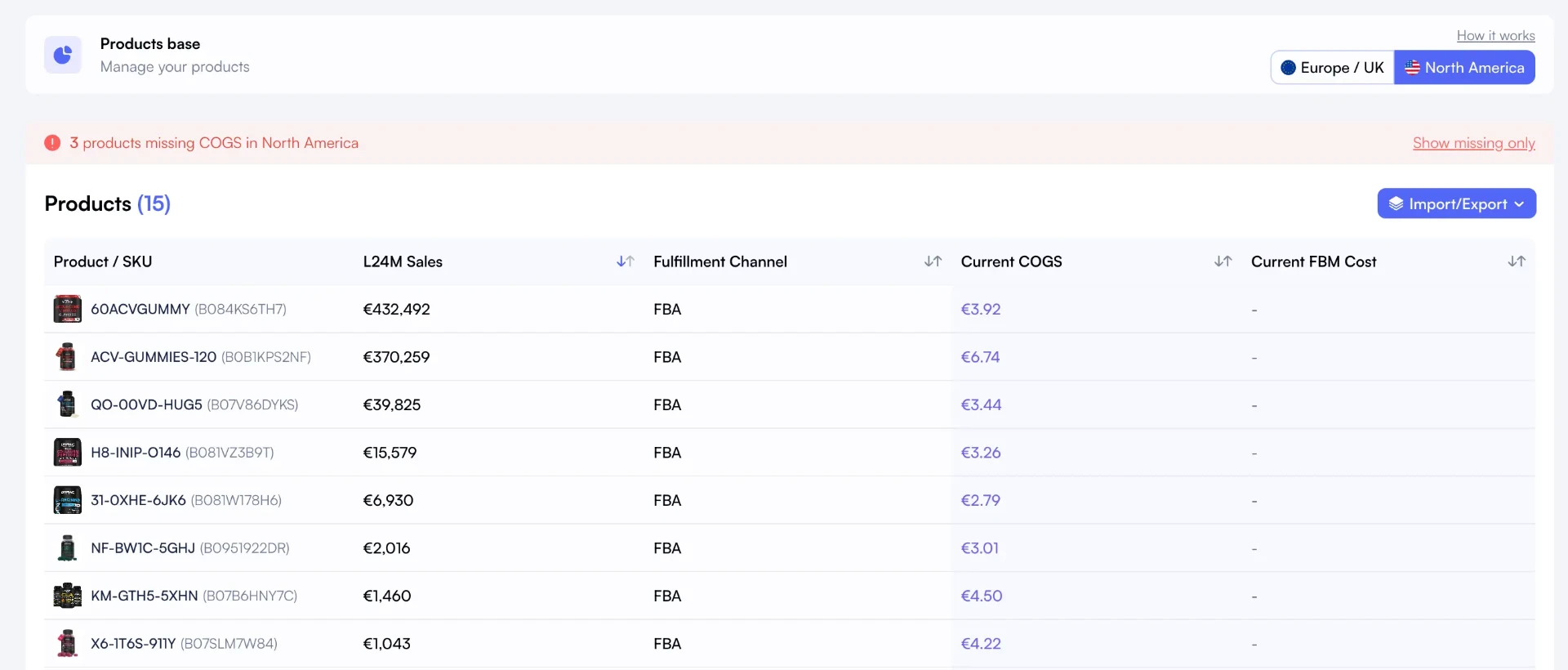The width and height of the screenshot is (1568, 670).
Task: Select the North America region toggle
Action: pyautogui.click(x=1464, y=68)
